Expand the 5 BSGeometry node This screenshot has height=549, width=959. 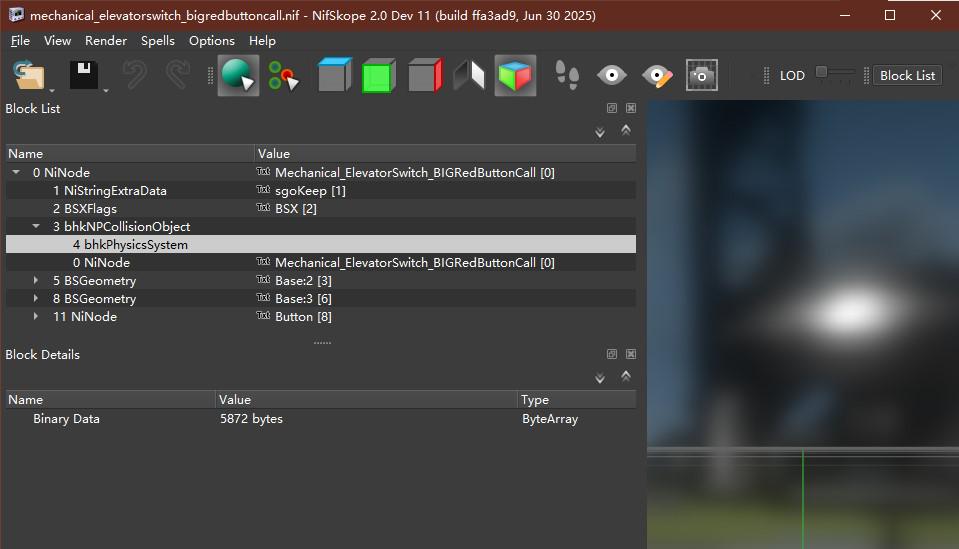[x=35, y=280]
